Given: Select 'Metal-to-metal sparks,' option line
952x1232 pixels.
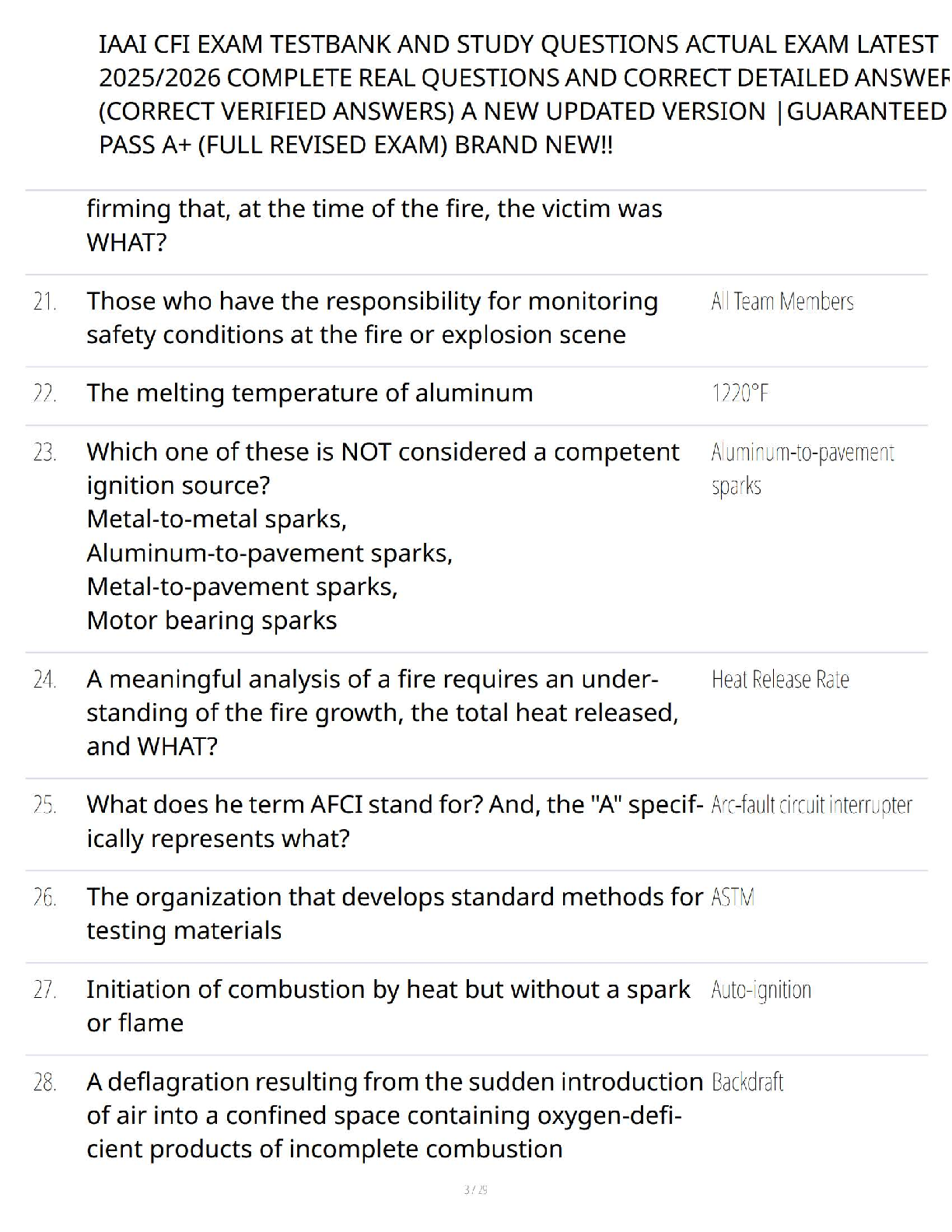Looking at the screenshot, I should pyautogui.click(x=217, y=520).
